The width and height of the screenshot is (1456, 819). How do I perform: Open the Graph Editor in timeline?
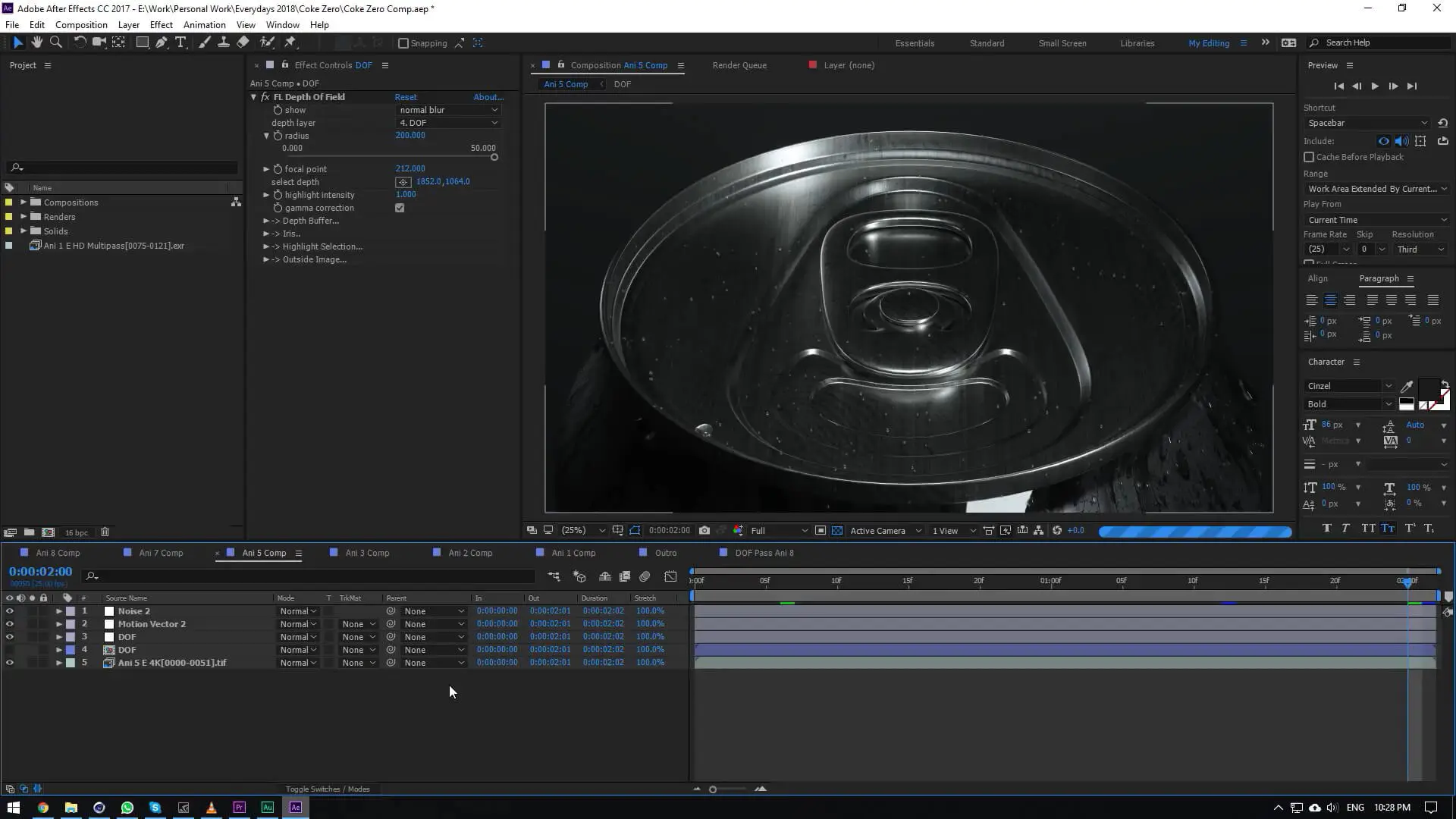(670, 577)
